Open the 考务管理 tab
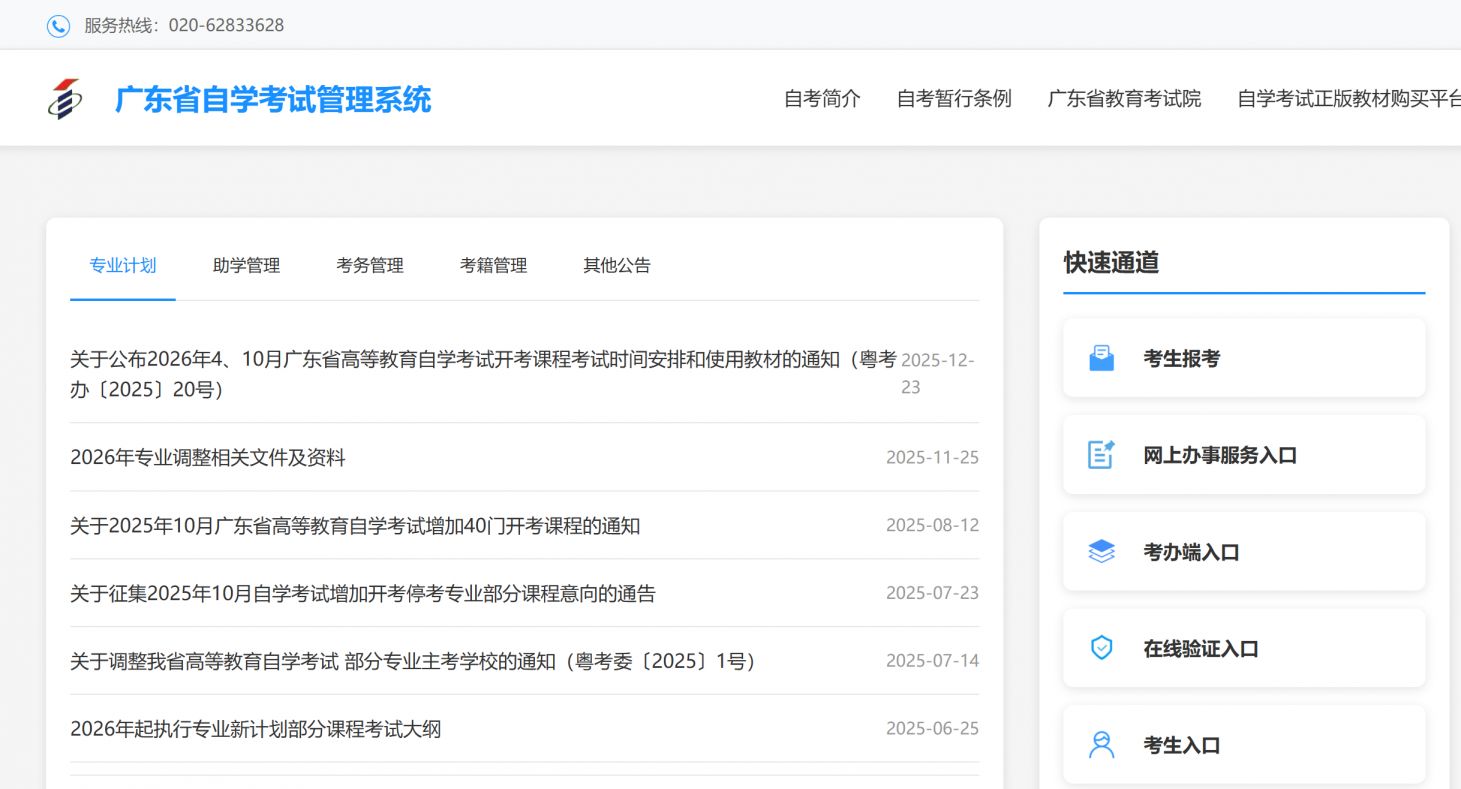1461x789 pixels. pos(370,266)
